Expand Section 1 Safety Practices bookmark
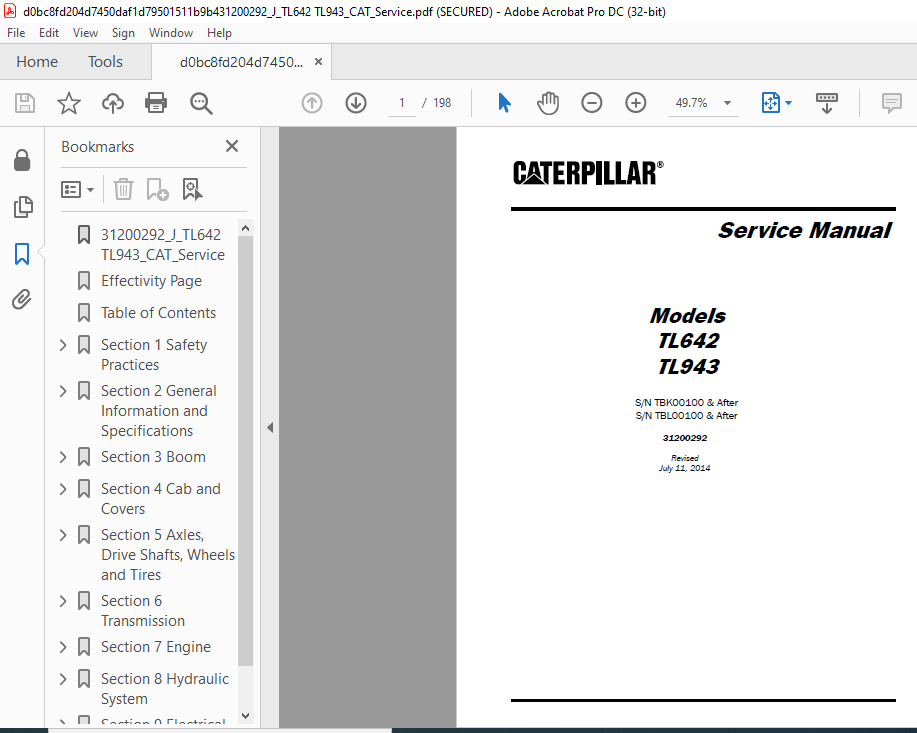The image size is (917, 733). [x=63, y=345]
